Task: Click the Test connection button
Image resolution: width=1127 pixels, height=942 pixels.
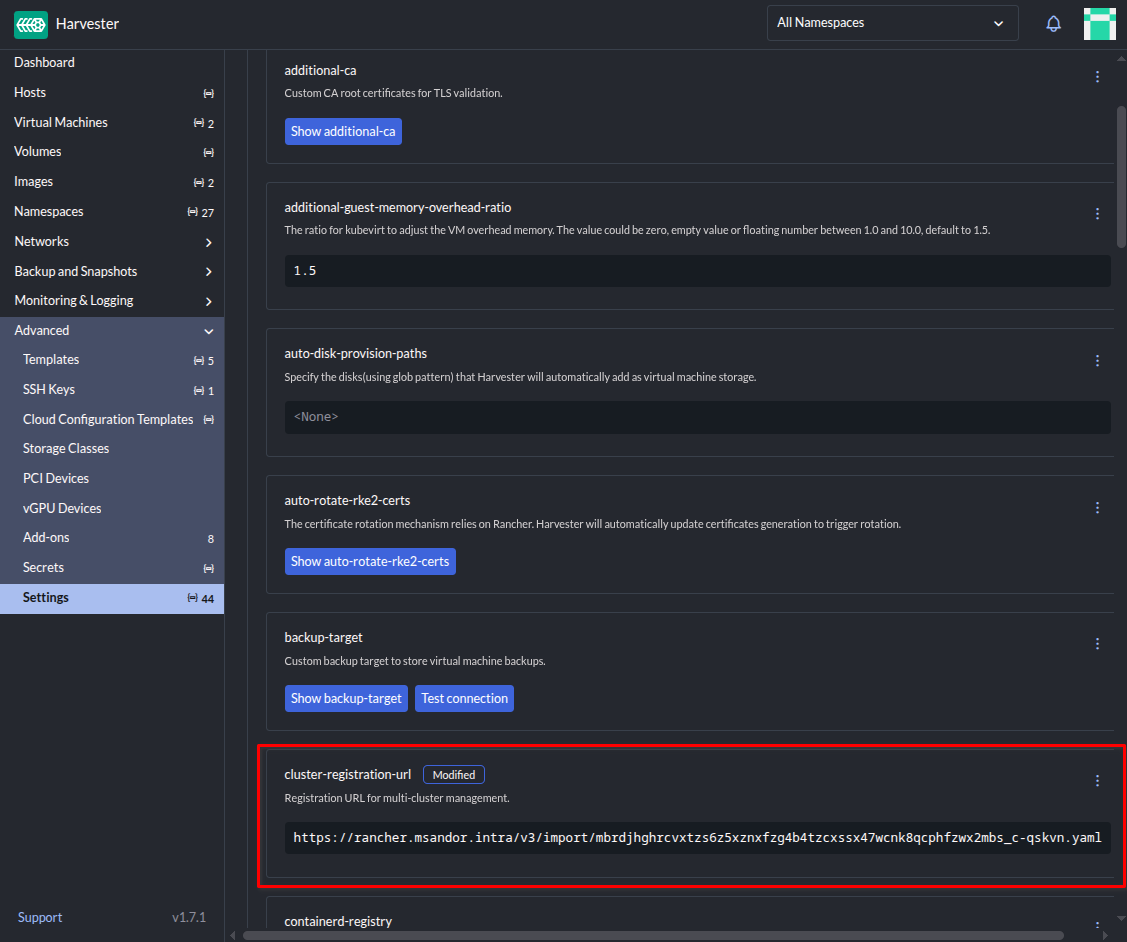Action: pos(464,699)
